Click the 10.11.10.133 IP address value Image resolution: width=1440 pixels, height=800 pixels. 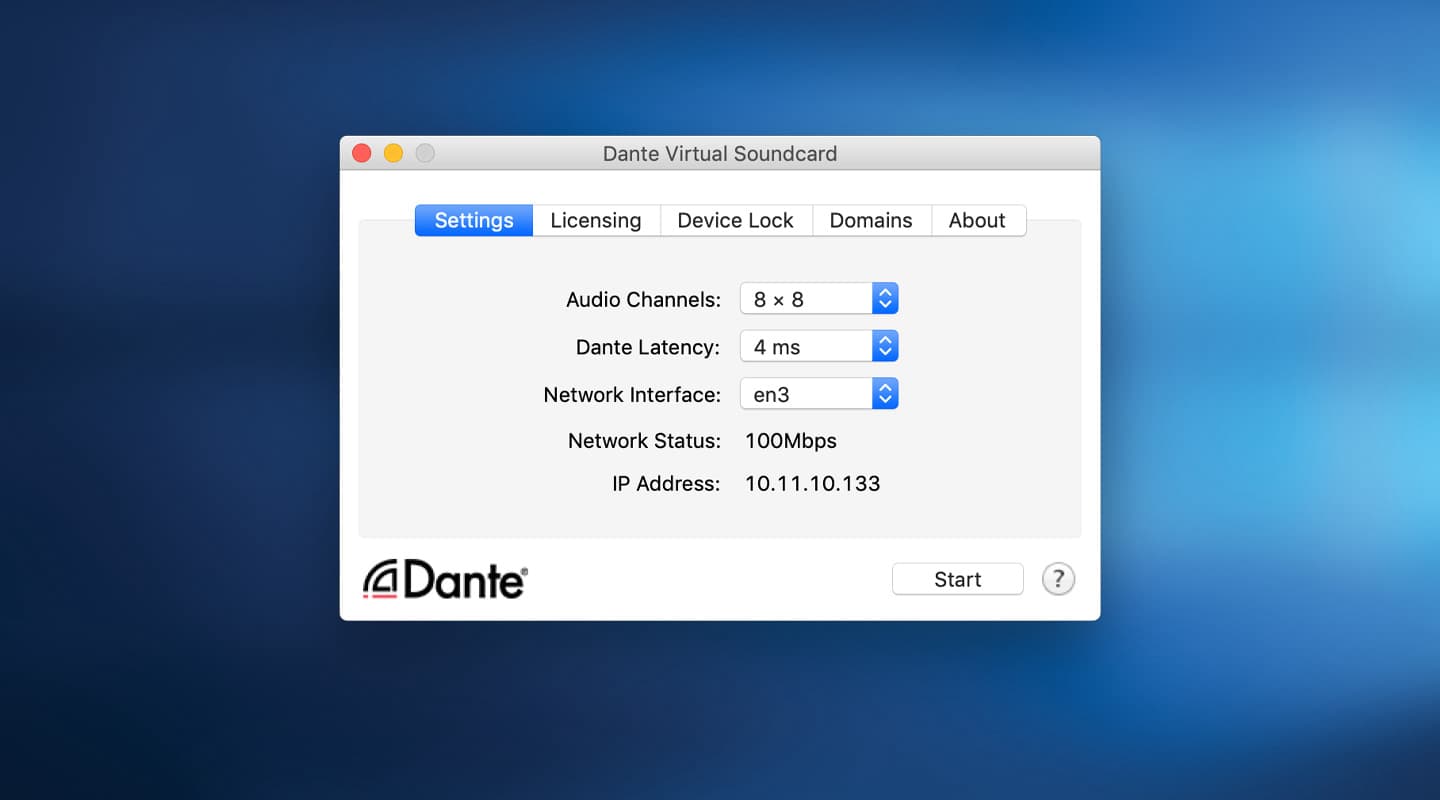812,484
